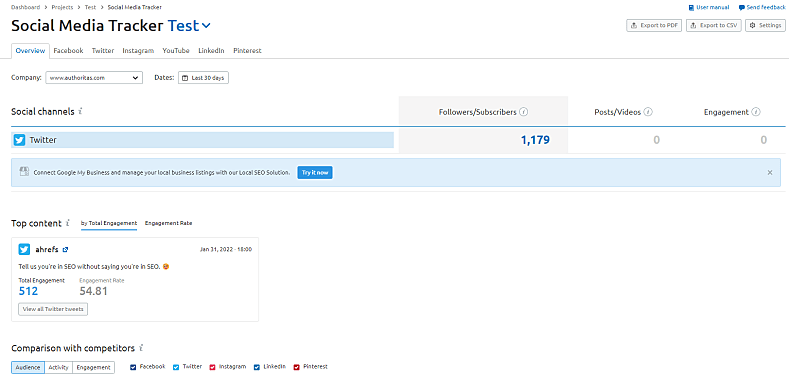Switch to the Pinterest tab
789x381 pixels.
(x=247, y=51)
